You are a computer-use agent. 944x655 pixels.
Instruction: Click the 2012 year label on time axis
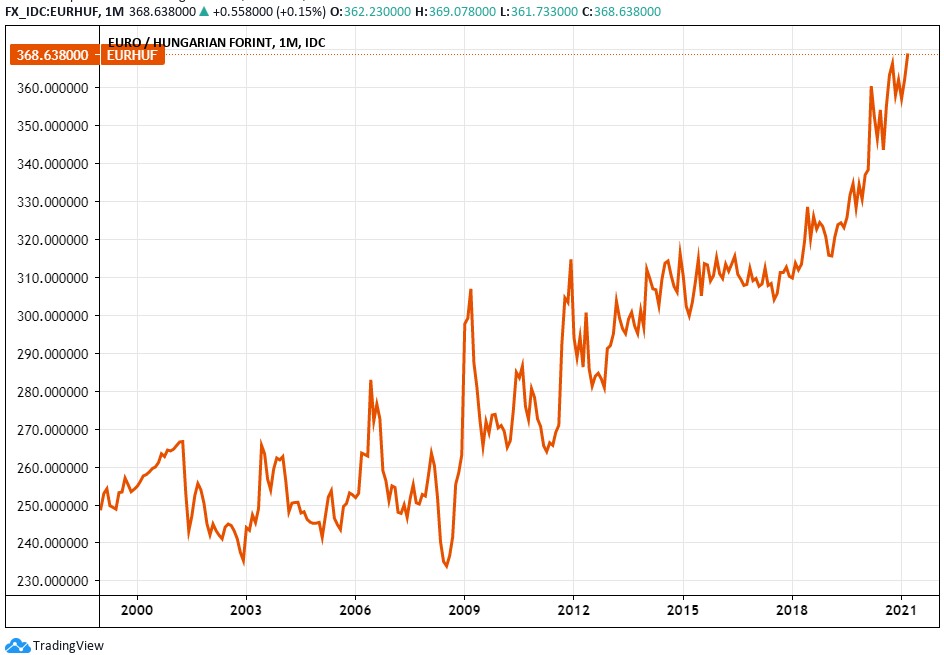[573, 610]
